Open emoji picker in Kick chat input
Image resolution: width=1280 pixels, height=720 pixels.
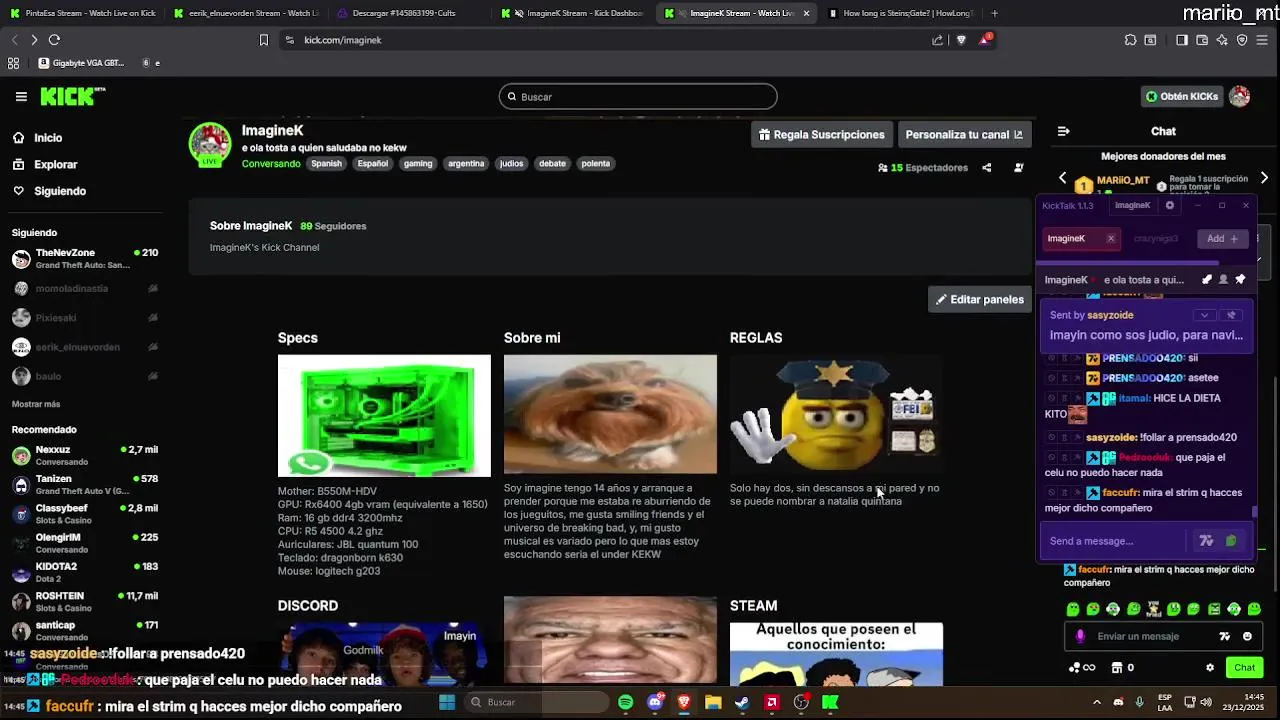coord(1247,636)
